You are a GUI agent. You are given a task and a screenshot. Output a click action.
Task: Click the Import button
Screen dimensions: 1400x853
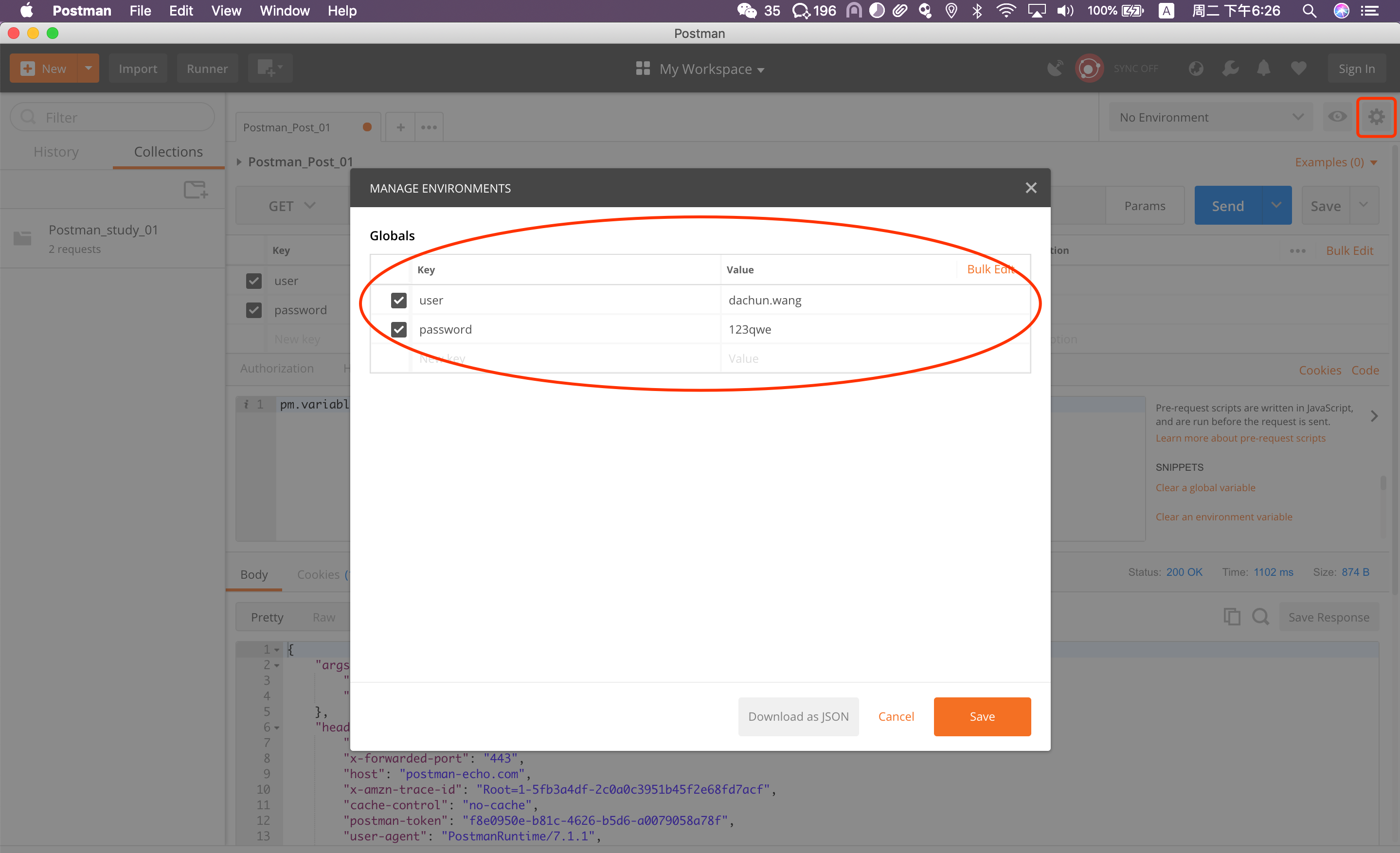138,68
